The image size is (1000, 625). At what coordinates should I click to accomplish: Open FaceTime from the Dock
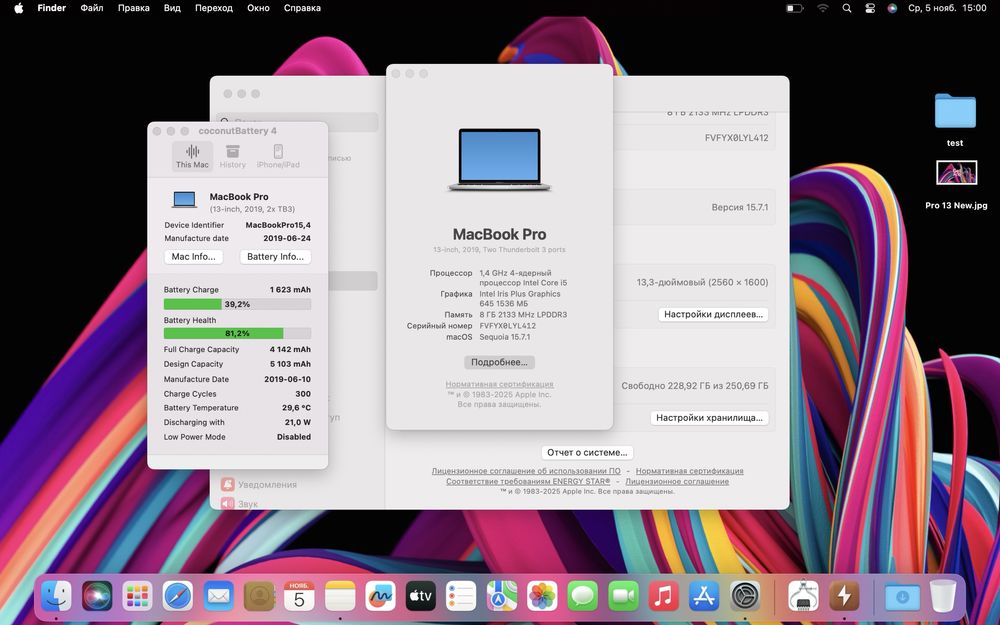(x=623, y=596)
